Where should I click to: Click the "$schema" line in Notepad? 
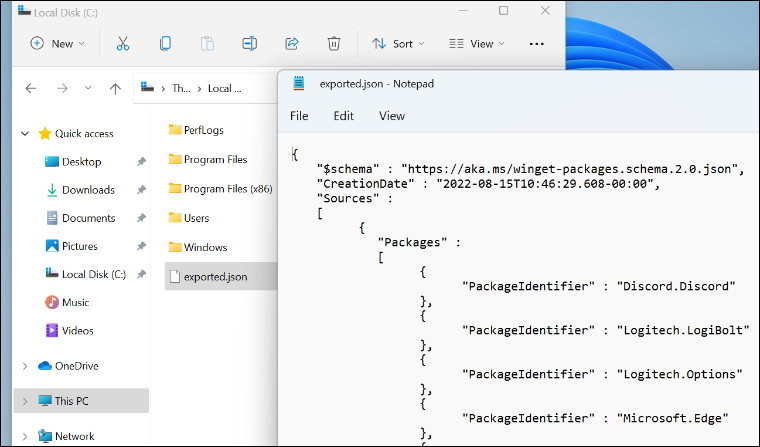[x=530, y=169]
